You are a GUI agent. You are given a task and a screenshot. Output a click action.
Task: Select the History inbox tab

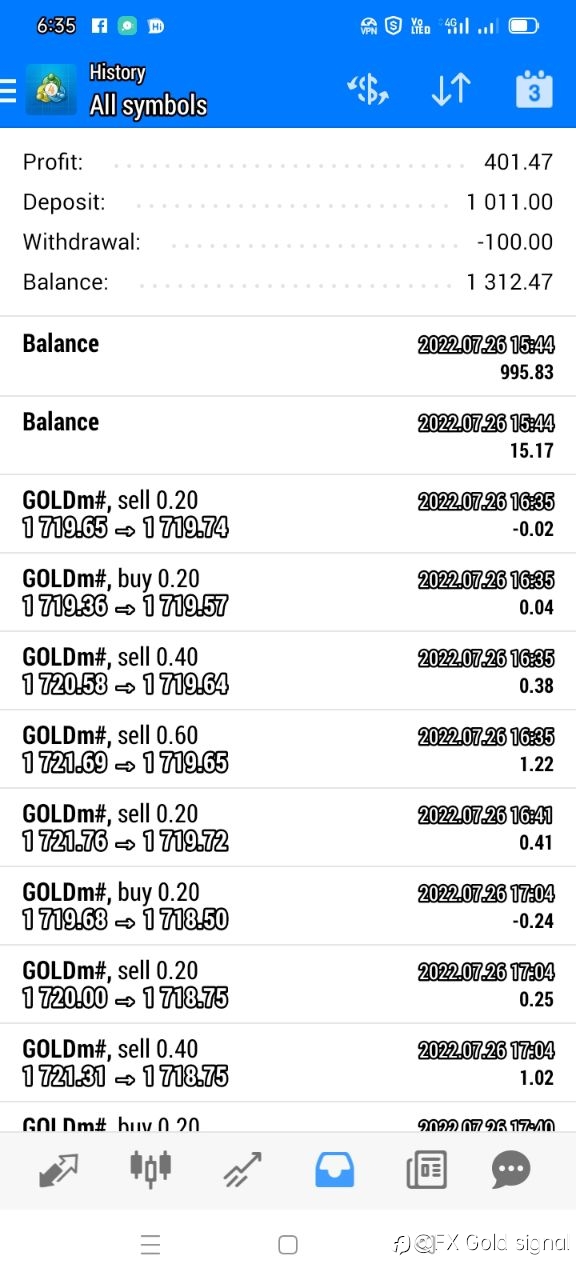[x=334, y=1169]
